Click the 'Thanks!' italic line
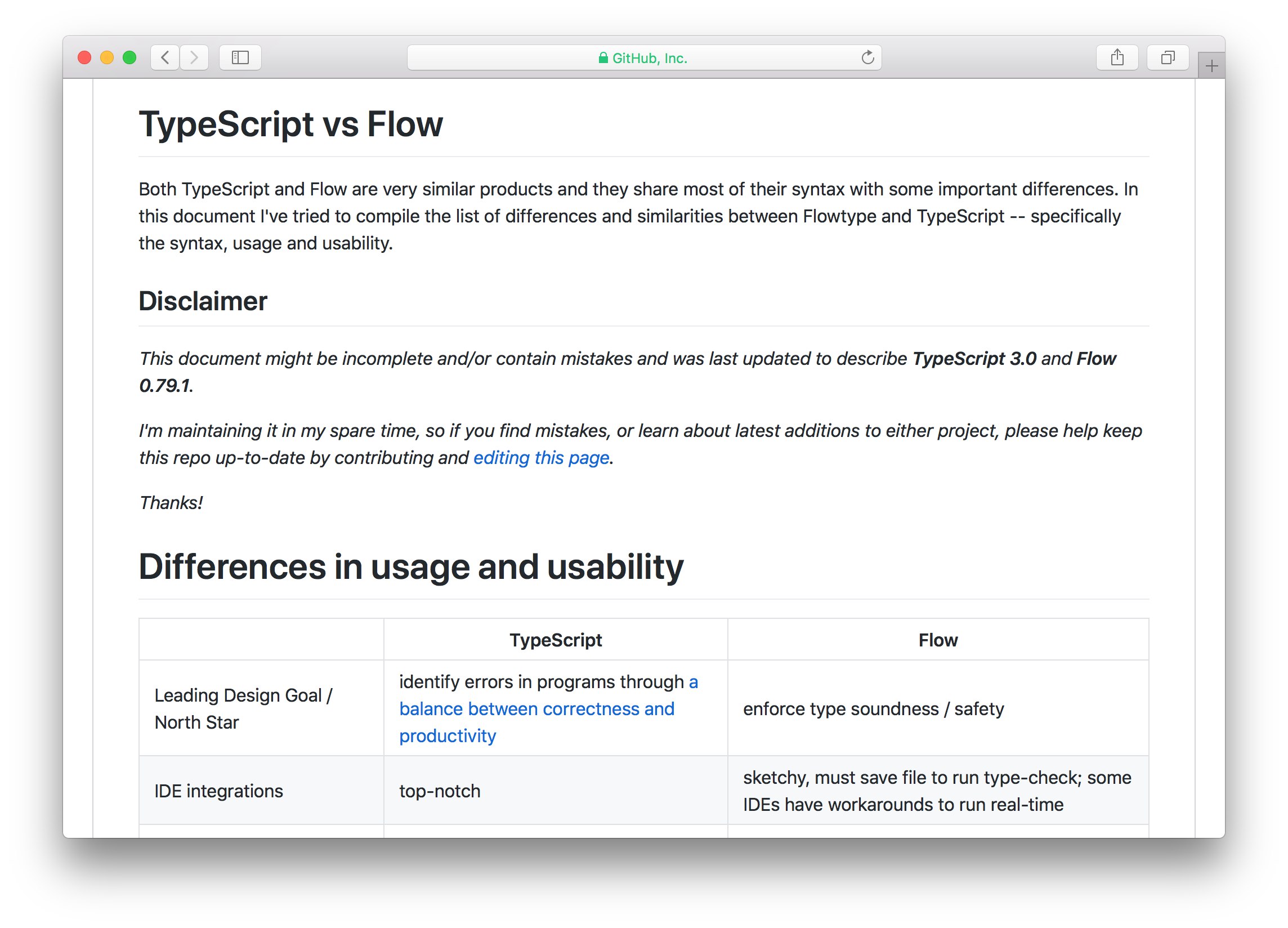1288x928 pixels. (171, 503)
